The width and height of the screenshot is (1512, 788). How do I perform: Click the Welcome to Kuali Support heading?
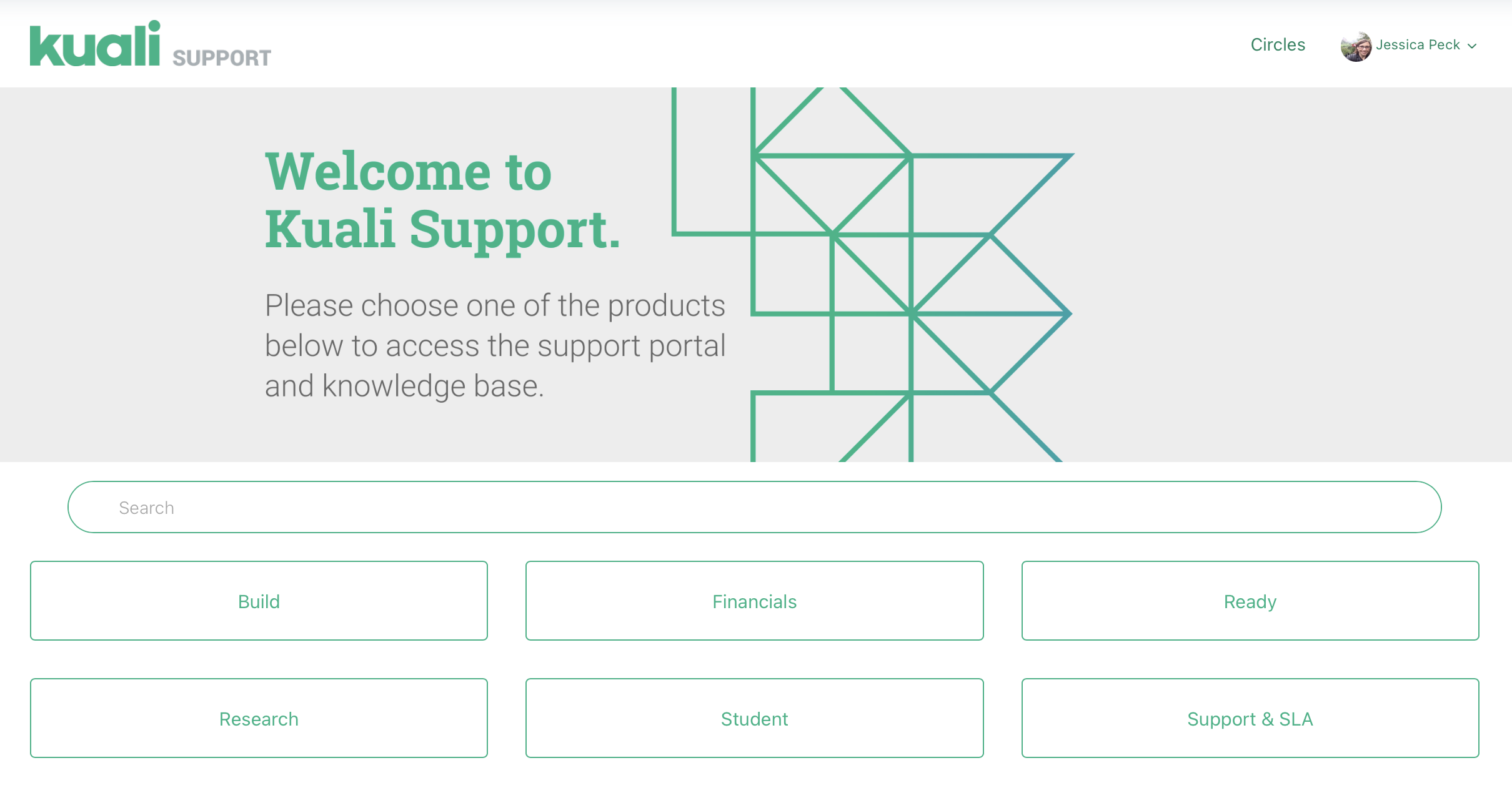(x=442, y=200)
